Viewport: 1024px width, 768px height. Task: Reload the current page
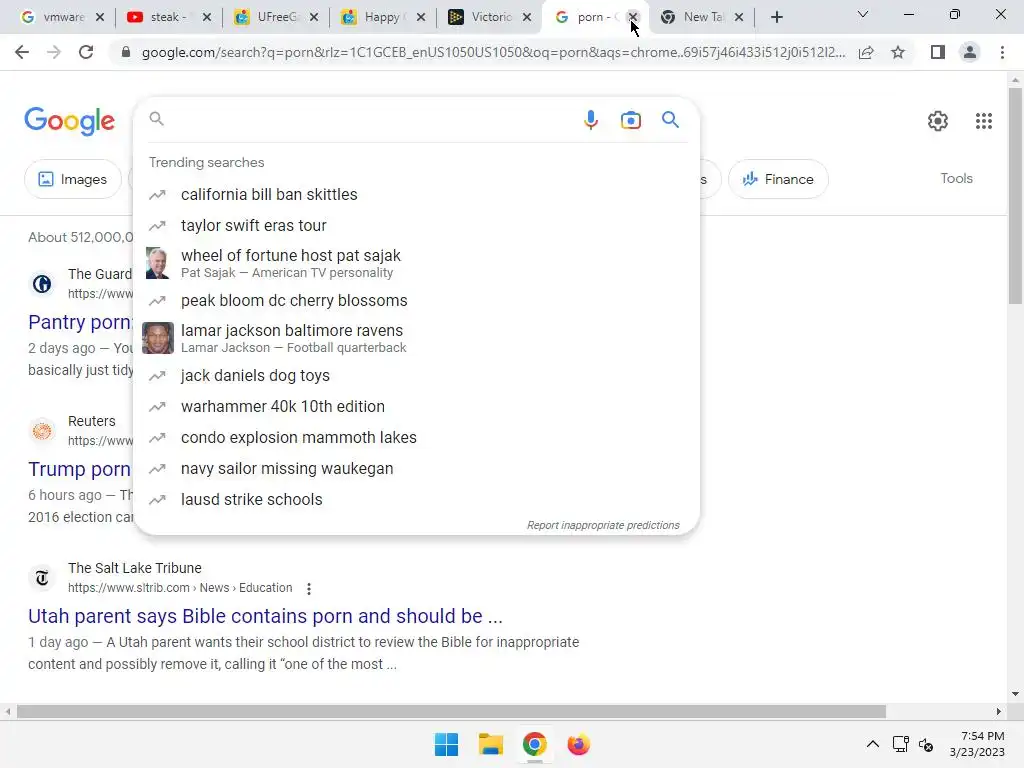(86, 52)
